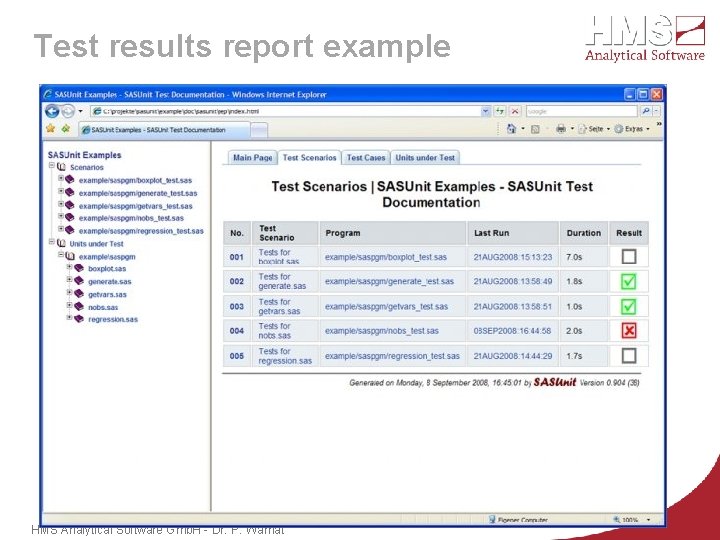Expand the regression_test.sas scenario node
The image size is (720, 540).
coord(61,229)
